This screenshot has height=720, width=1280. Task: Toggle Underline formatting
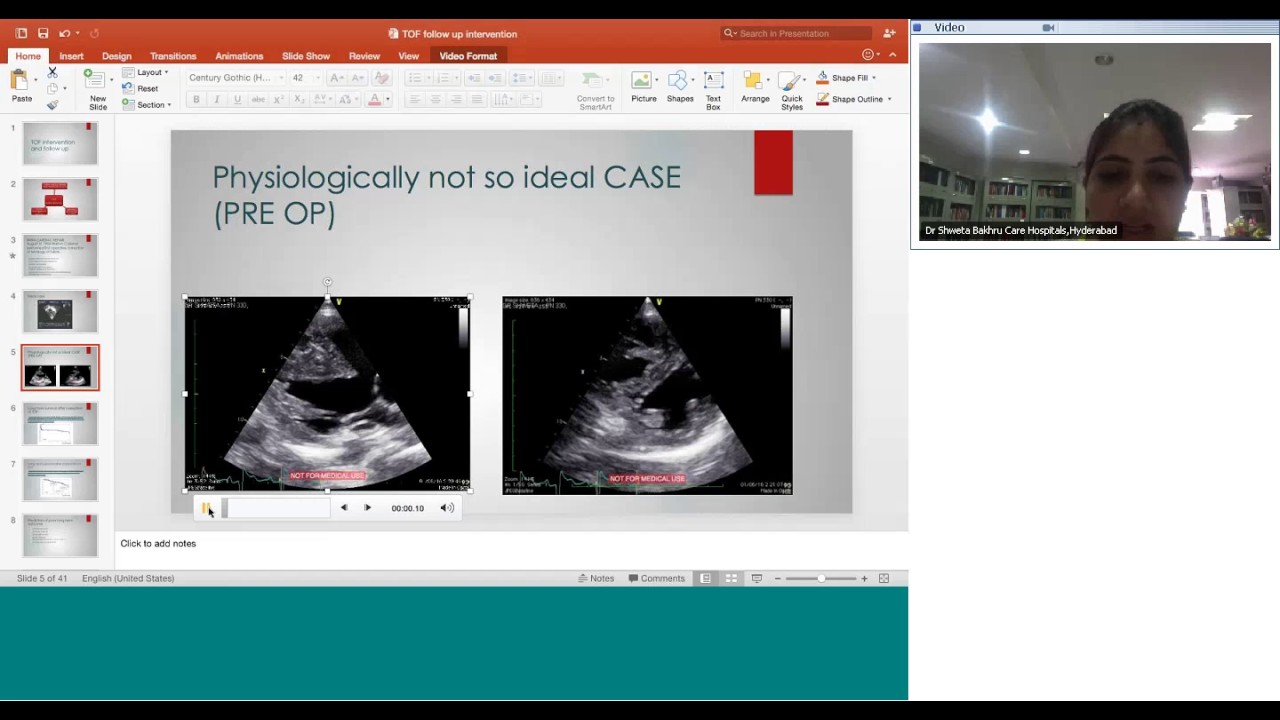[x=237, y=99]
